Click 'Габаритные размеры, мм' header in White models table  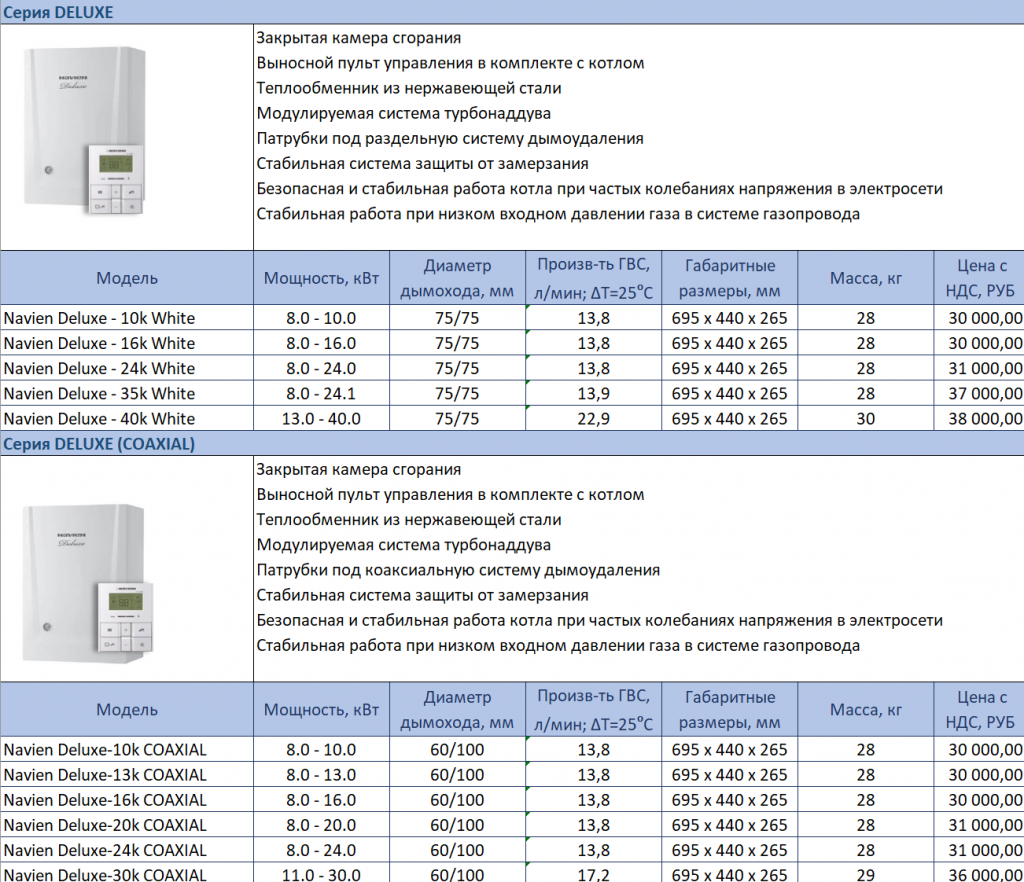[729, 278]
